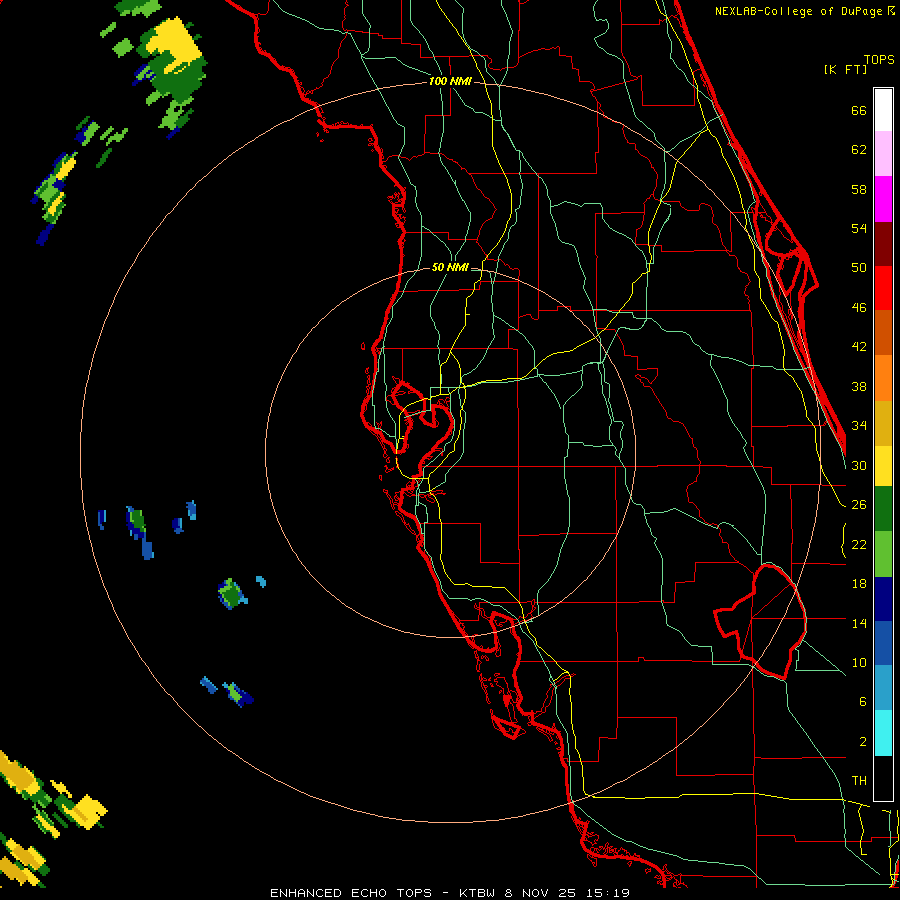Image resolution: width=900 pixels, height=900 pixels.
Task: Click the burnt orange swatch below red
Action: click(883, 333)
